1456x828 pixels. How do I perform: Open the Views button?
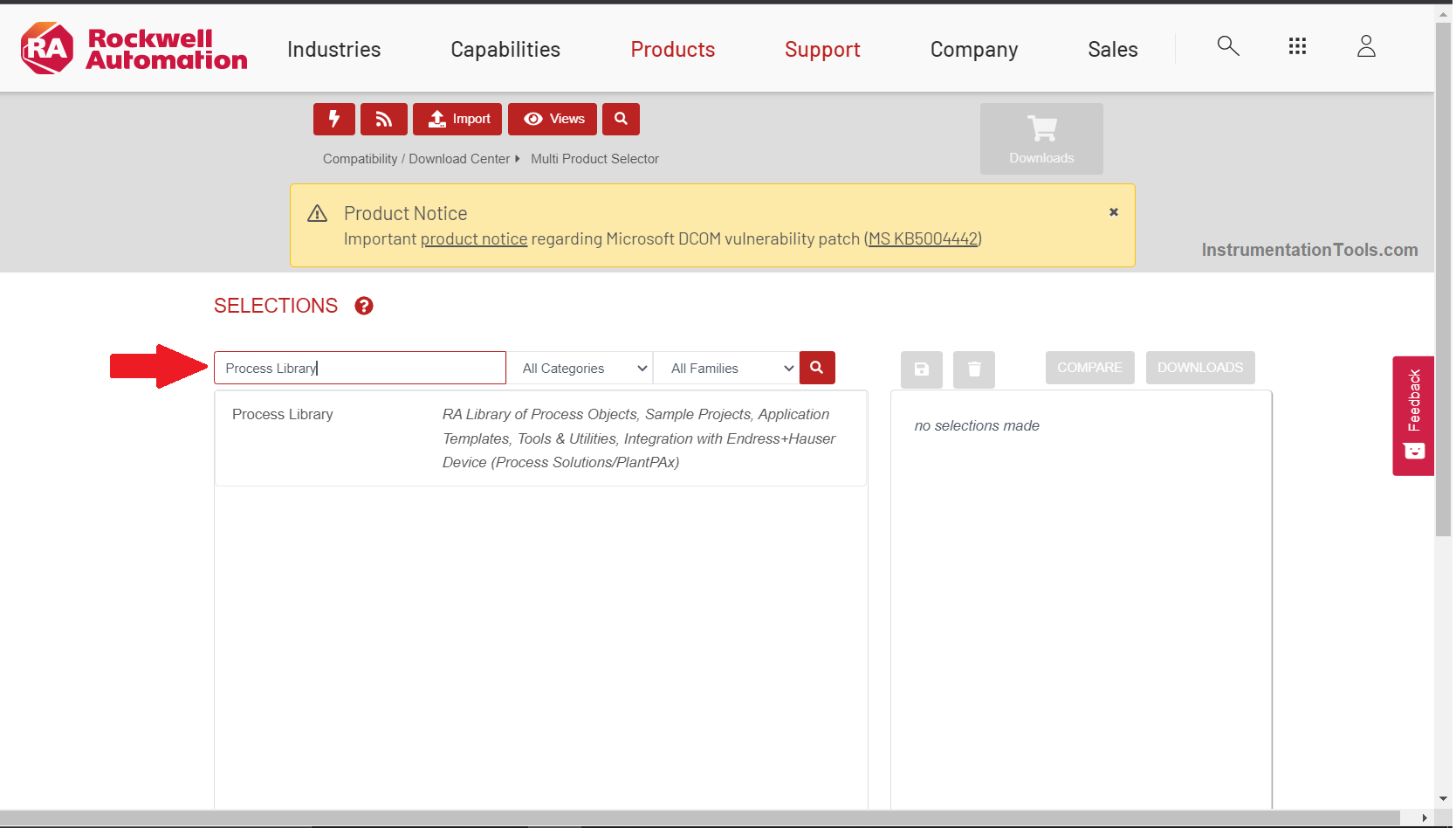click(x=553, y=119)
